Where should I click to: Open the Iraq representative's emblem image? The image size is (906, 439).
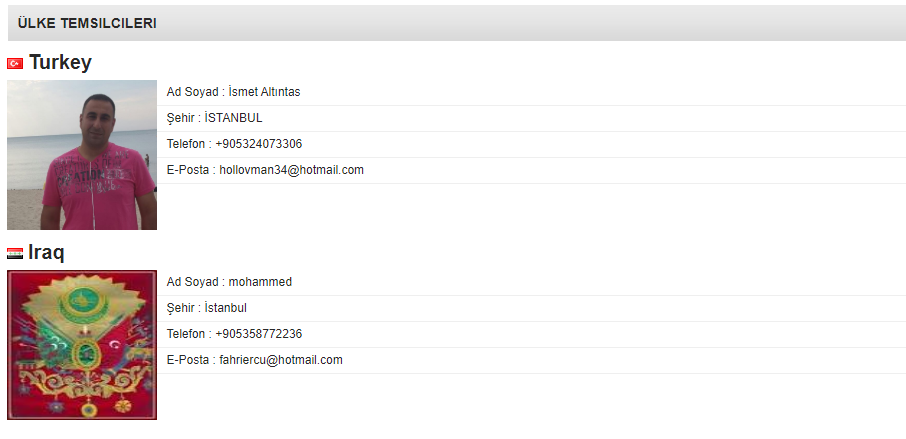tap(82, 345)
